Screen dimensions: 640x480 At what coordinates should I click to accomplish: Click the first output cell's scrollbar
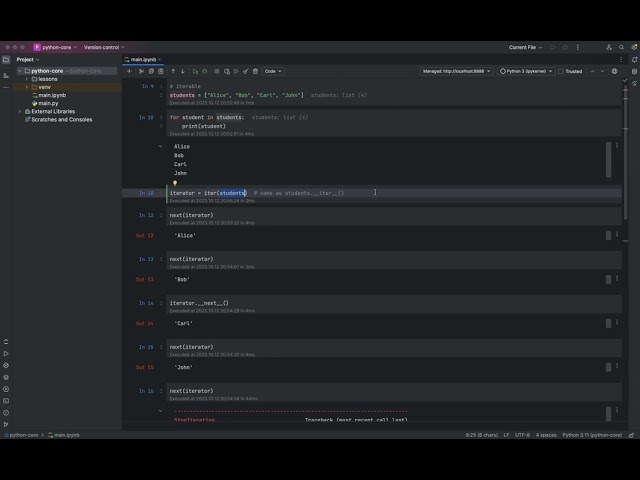coord(609,160)
